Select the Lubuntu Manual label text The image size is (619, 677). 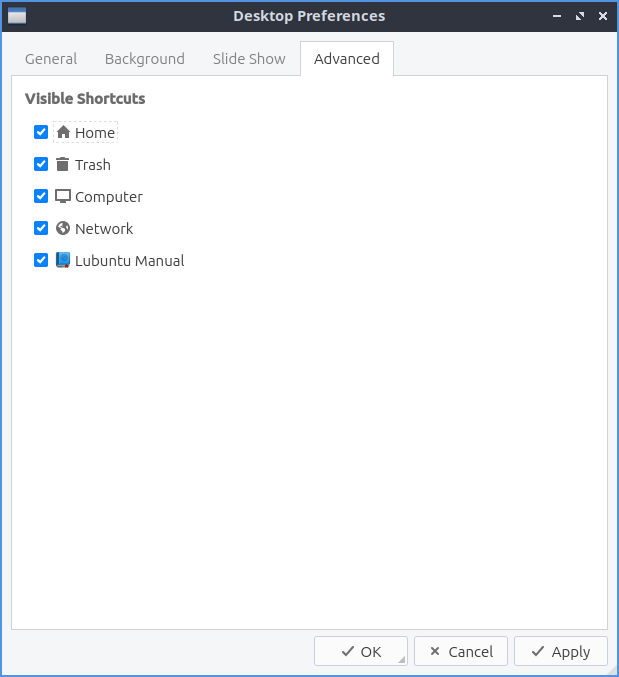[130, 261]
